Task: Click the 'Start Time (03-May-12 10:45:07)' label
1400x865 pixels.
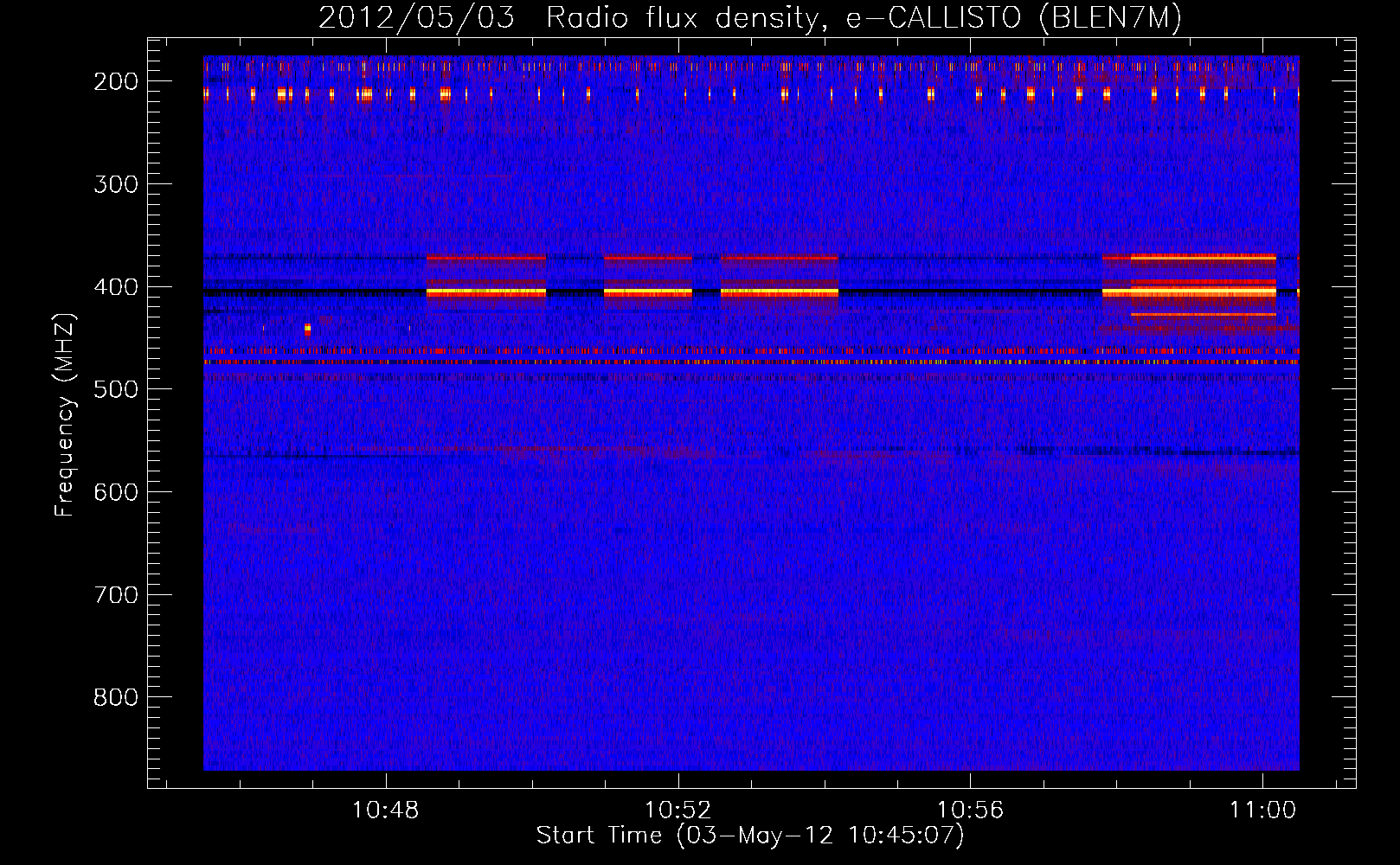Action: (x=750, y=836)
